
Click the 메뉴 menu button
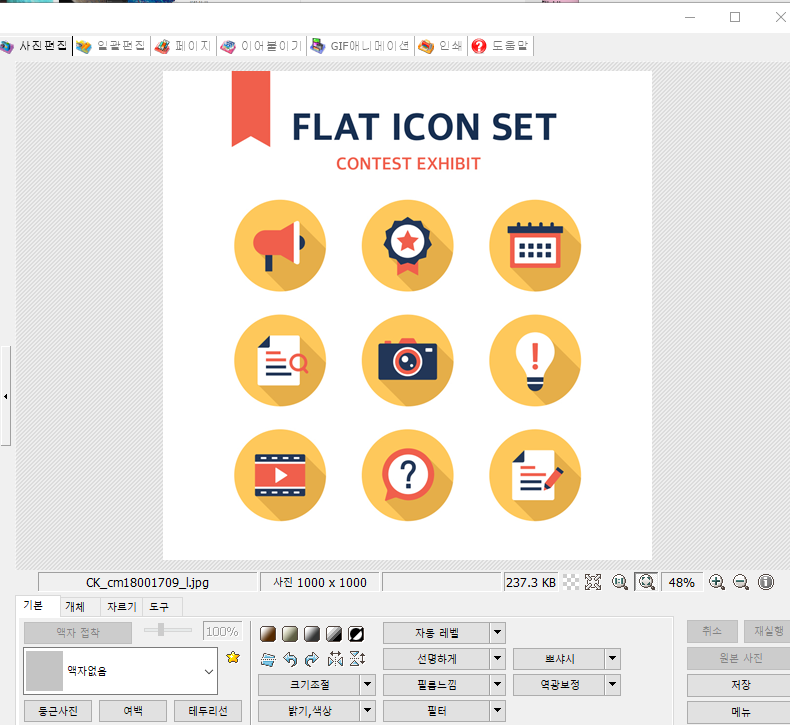click(x=739, y=711)
